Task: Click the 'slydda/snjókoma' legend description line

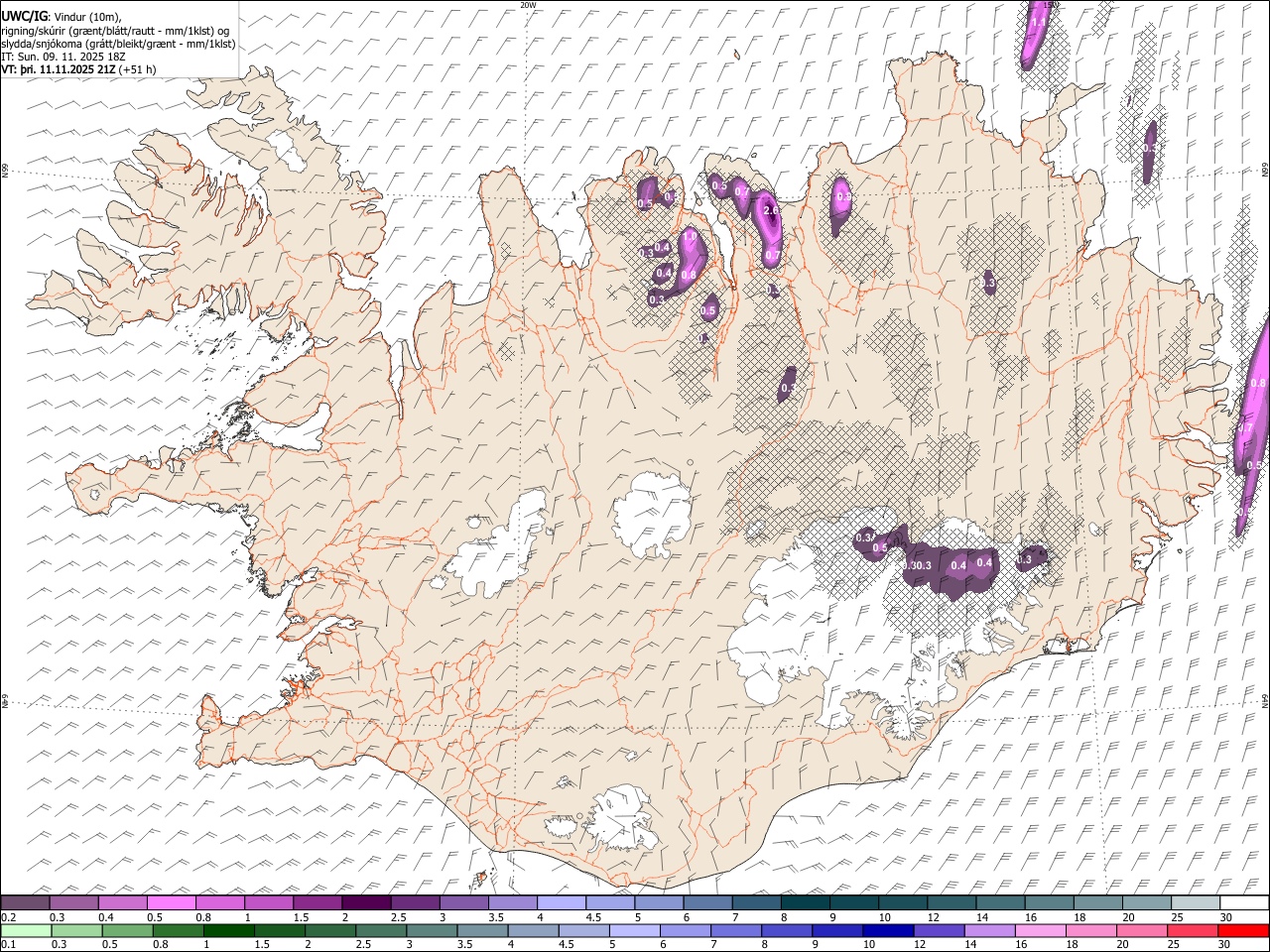Action: (x=118, y=44)
